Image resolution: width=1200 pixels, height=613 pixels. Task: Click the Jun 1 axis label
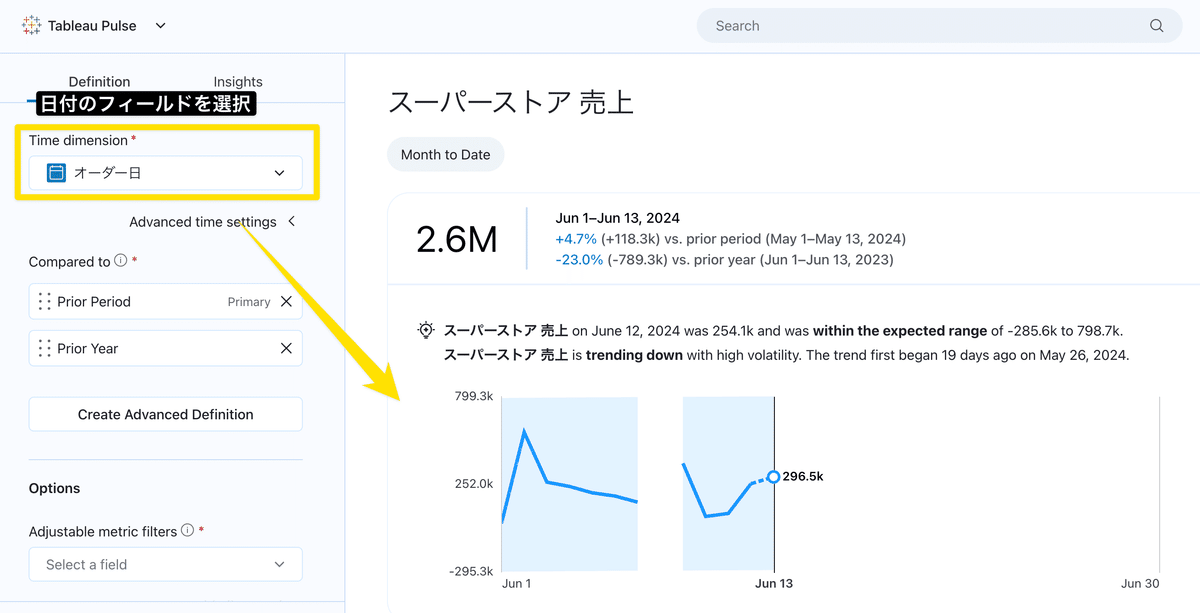point(517,583)
